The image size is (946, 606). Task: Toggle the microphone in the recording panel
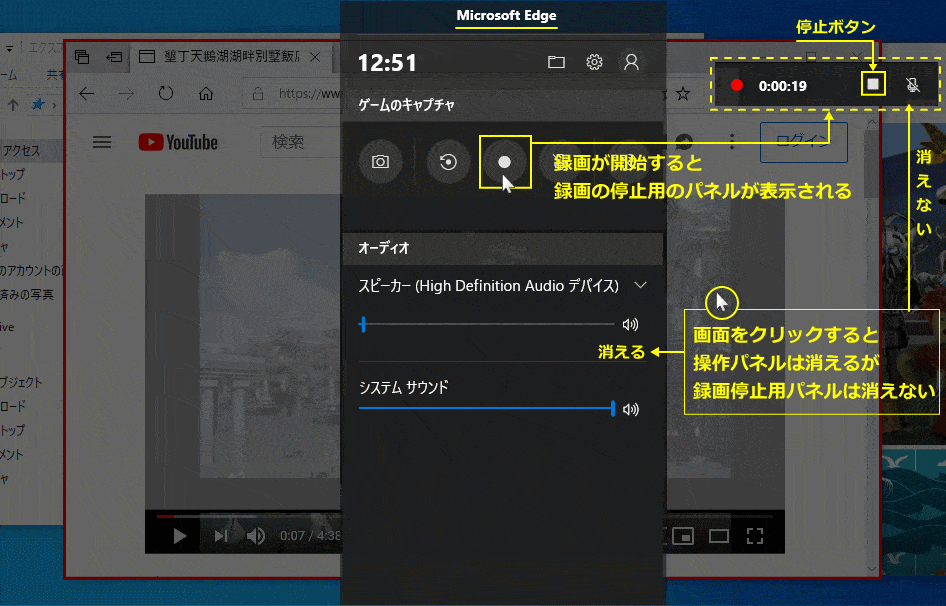click(x=913, y=85)
